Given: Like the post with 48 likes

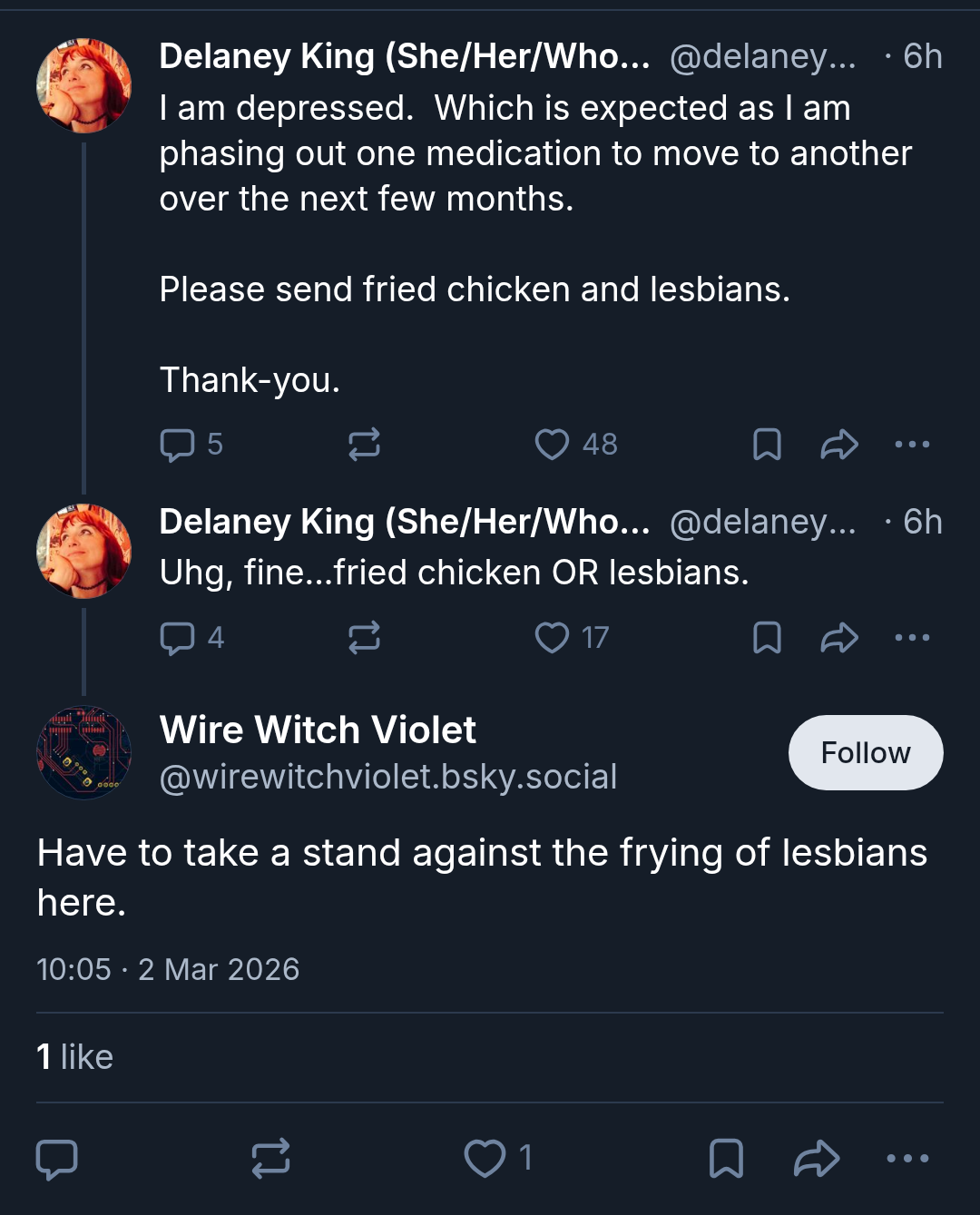Looking at the screenshot, I should 575,445.
